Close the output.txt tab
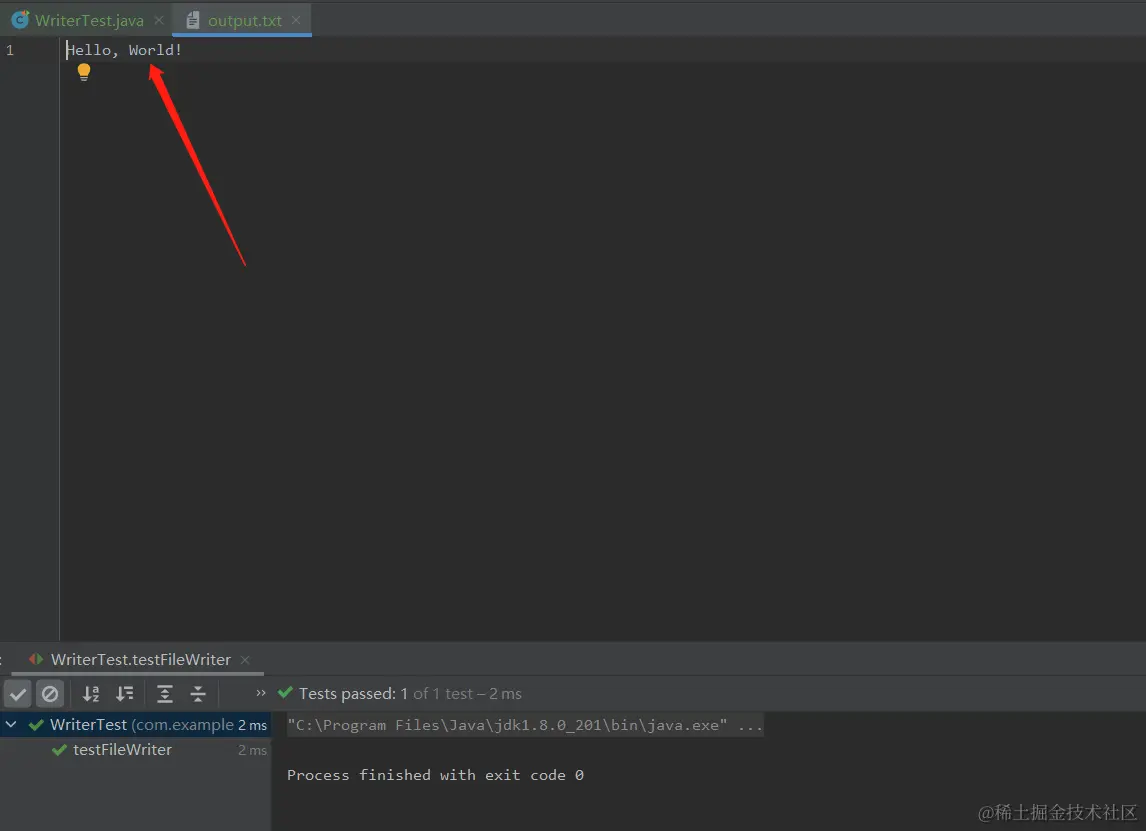 [x=296, y=20]
